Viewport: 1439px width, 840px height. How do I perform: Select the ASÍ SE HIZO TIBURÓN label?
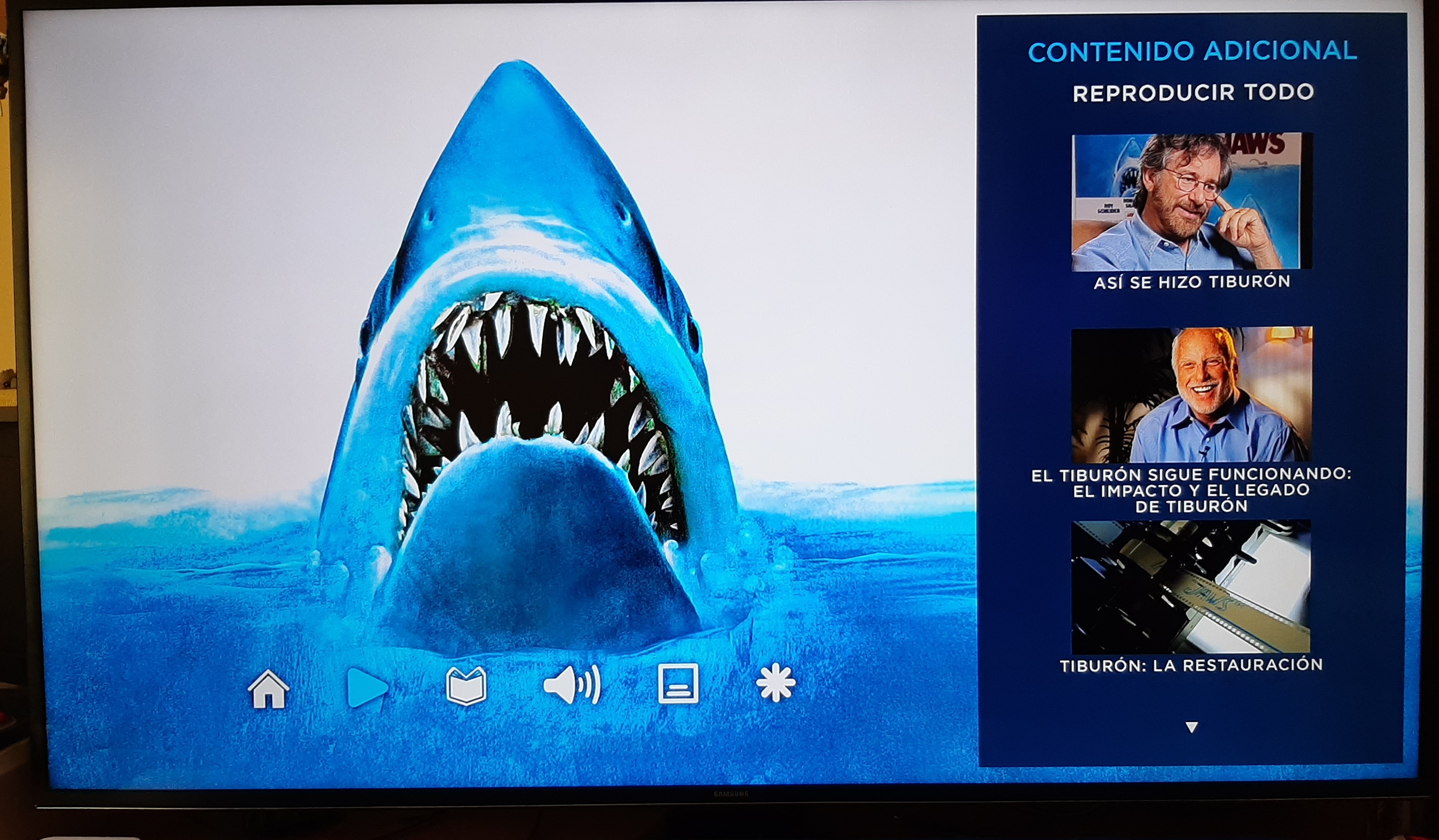(x=1192, y=282)
